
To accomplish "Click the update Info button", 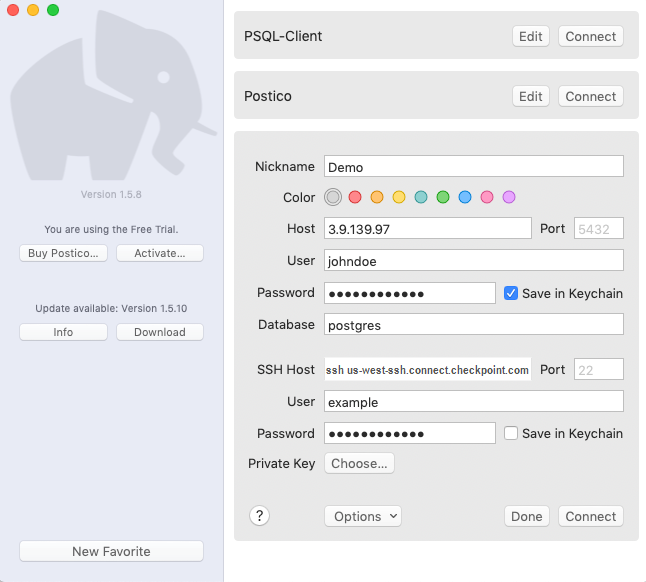I will (63, 332).
